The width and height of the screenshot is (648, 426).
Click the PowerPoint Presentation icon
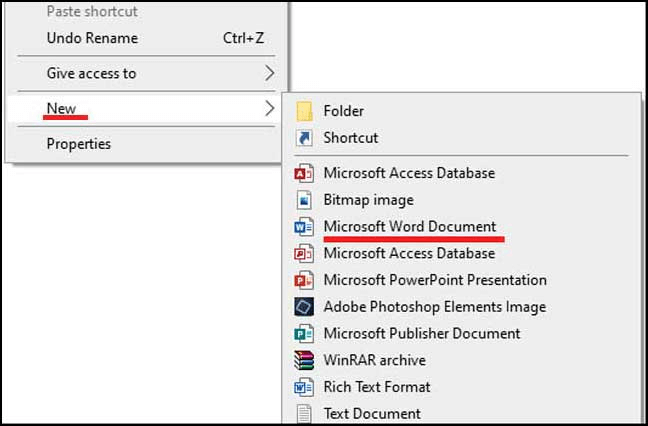coord(304,280)
